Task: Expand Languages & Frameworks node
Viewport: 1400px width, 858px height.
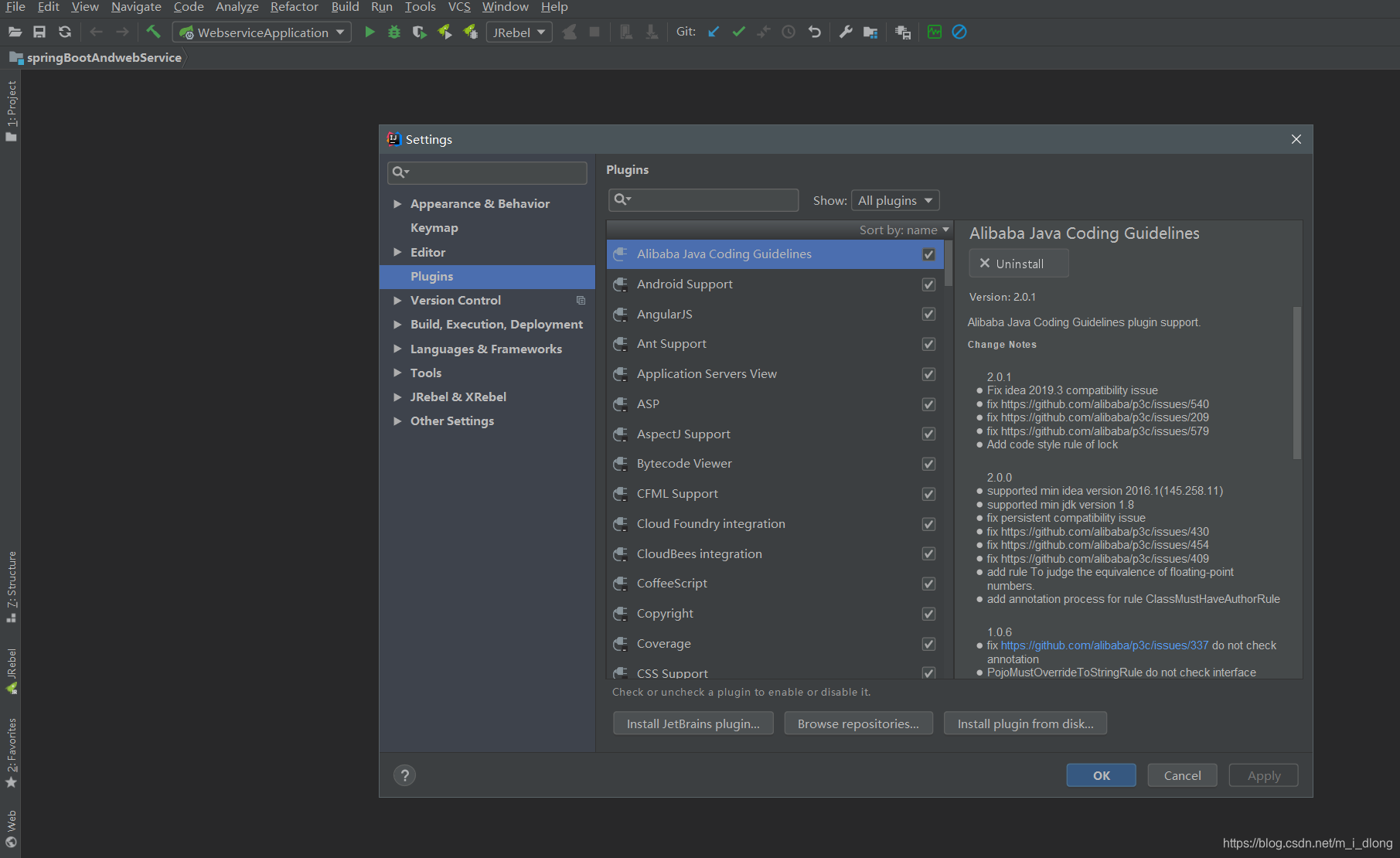Action: (397, 349)
